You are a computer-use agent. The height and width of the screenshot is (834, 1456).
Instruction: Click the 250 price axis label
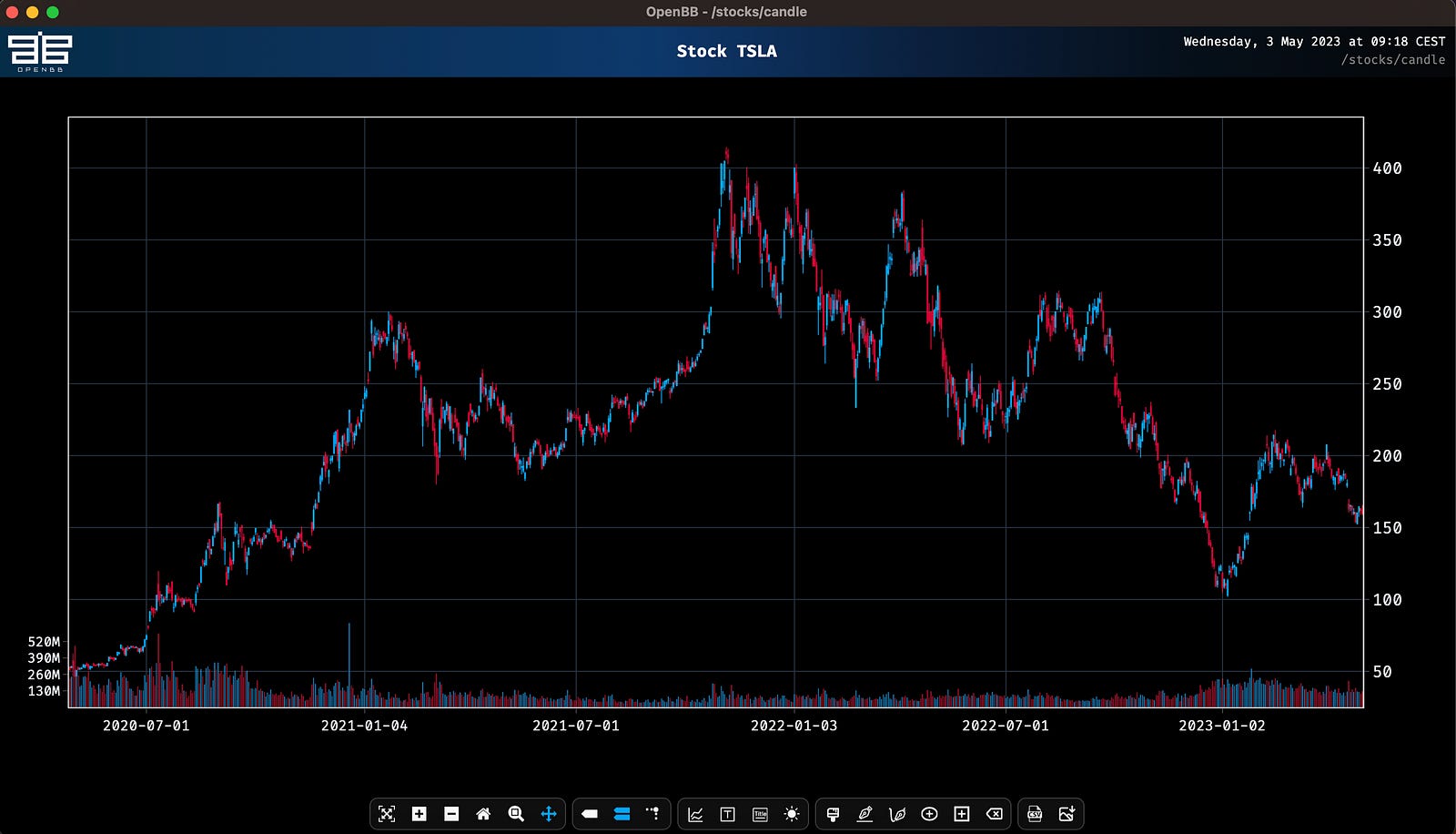pos(1387,384)
